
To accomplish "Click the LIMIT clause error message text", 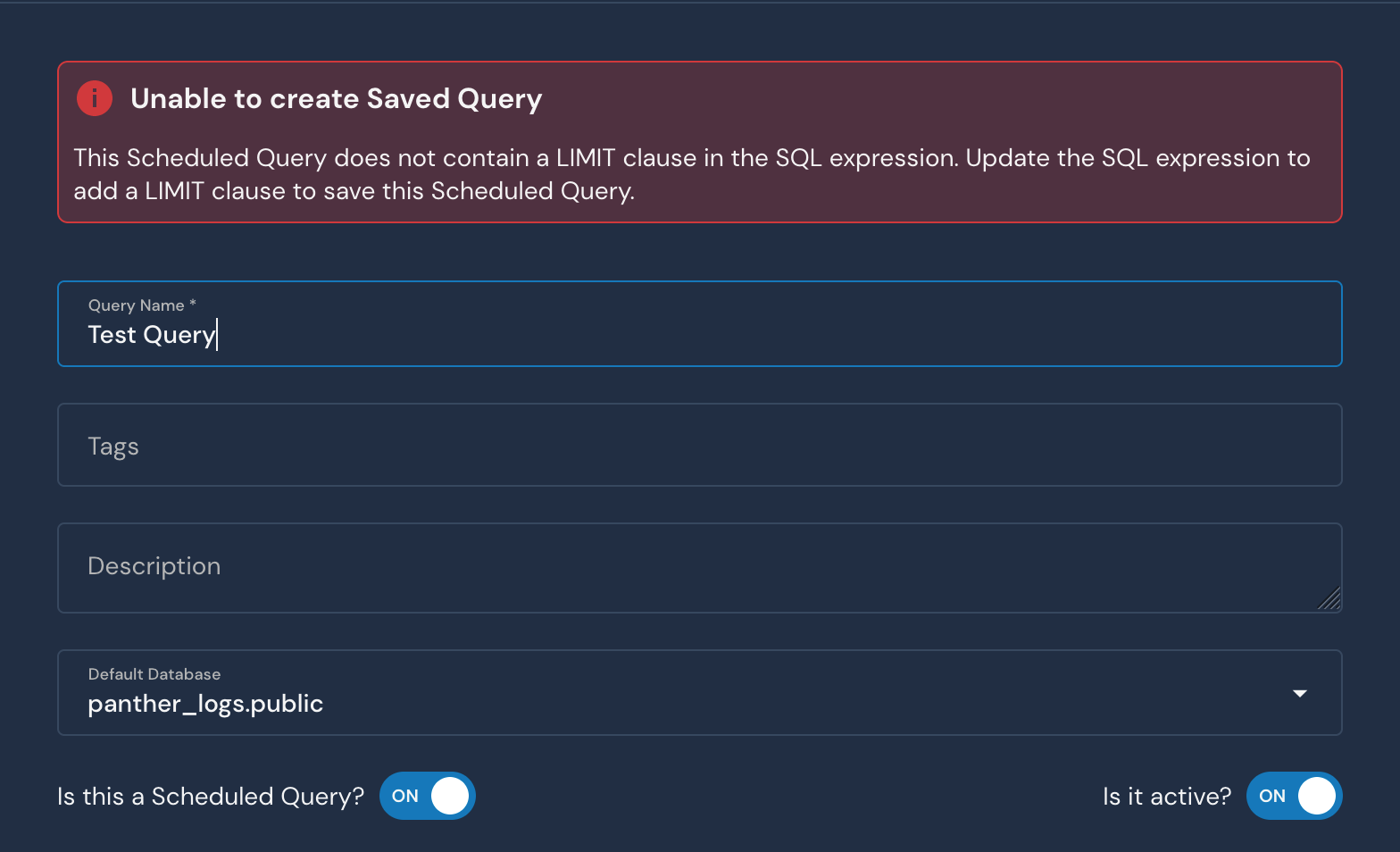I will coord(692,174).
